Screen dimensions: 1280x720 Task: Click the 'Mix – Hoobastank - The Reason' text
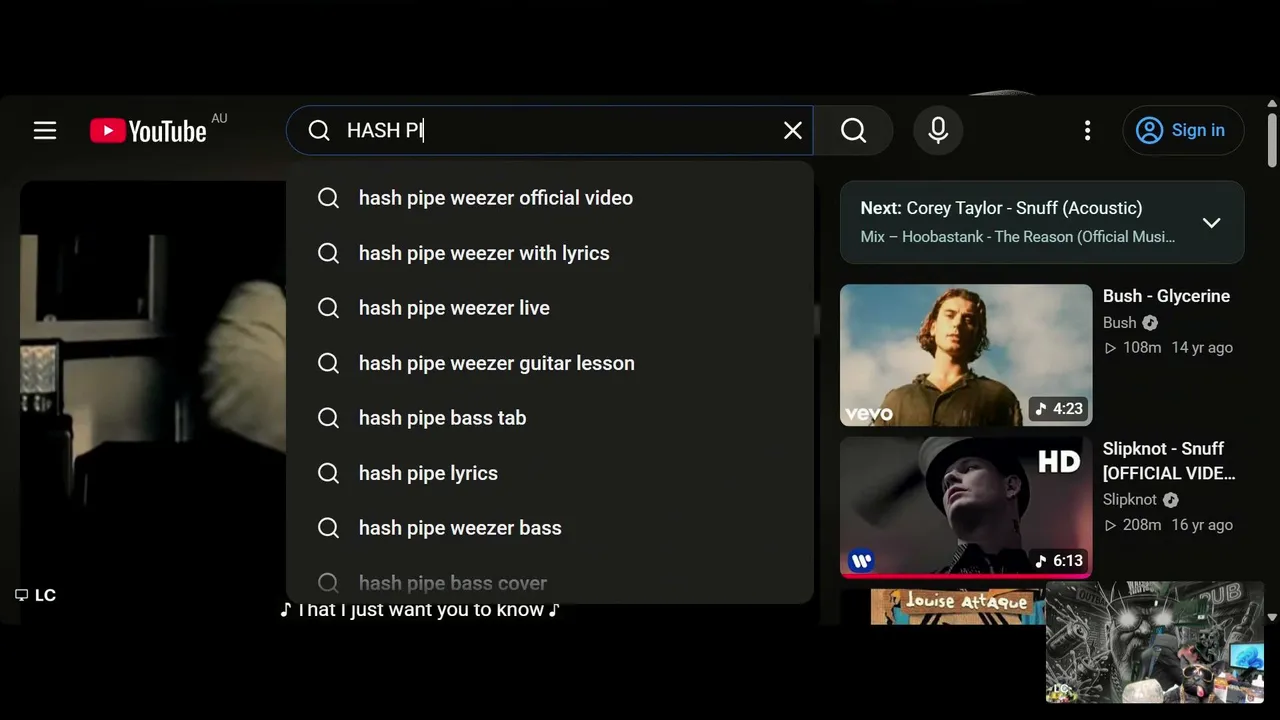[1018, 237]
